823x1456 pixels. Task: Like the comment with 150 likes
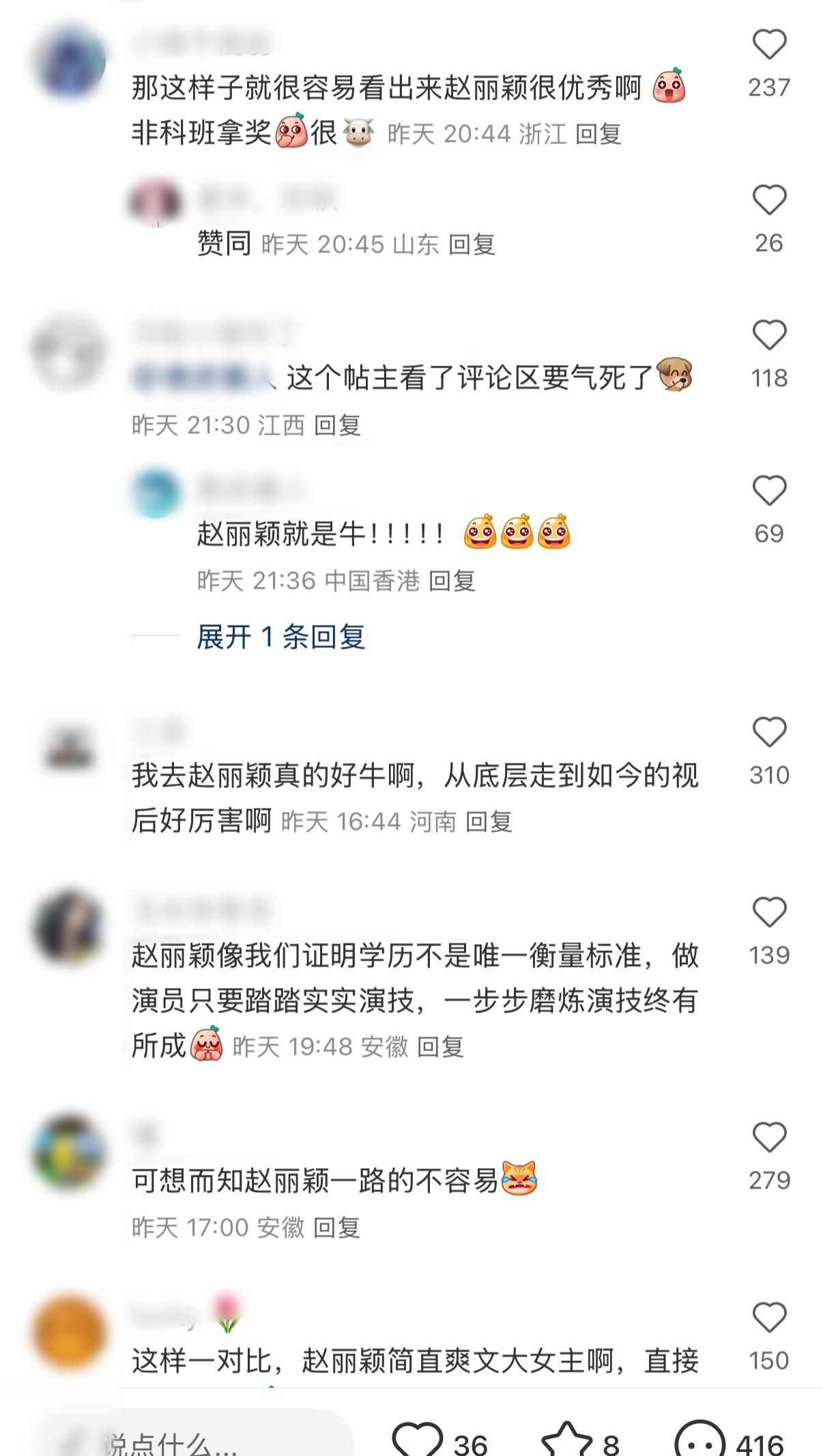coord(769,1317)
